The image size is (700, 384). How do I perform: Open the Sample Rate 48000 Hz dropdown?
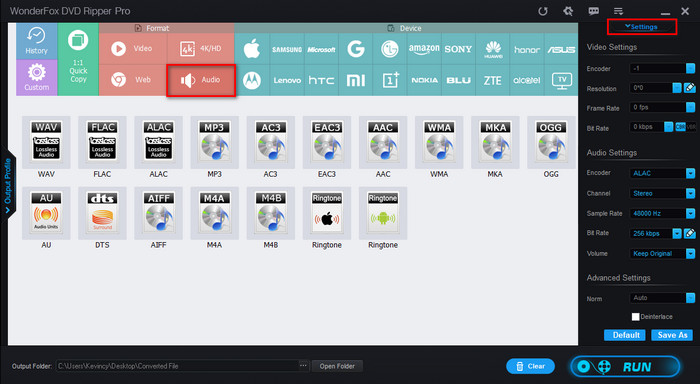coord(662,213)
